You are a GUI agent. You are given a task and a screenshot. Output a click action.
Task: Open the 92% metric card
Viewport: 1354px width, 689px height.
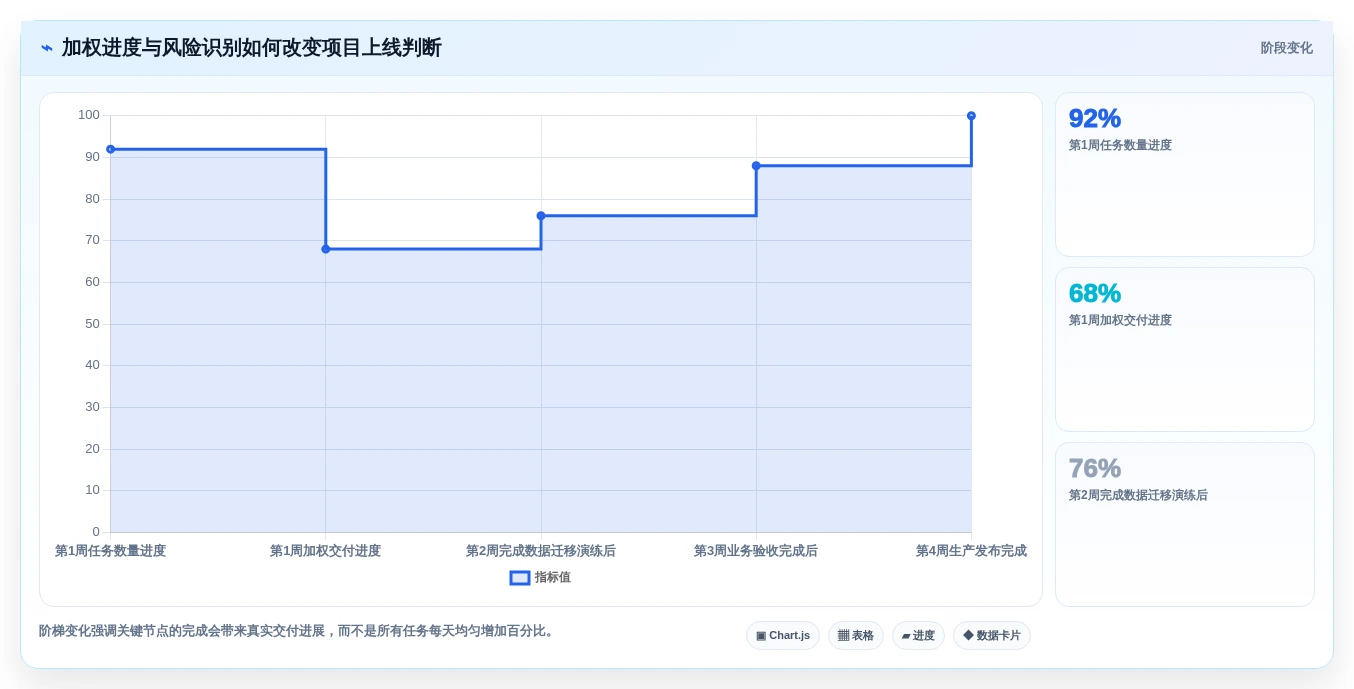click(x=1185, y=175)
